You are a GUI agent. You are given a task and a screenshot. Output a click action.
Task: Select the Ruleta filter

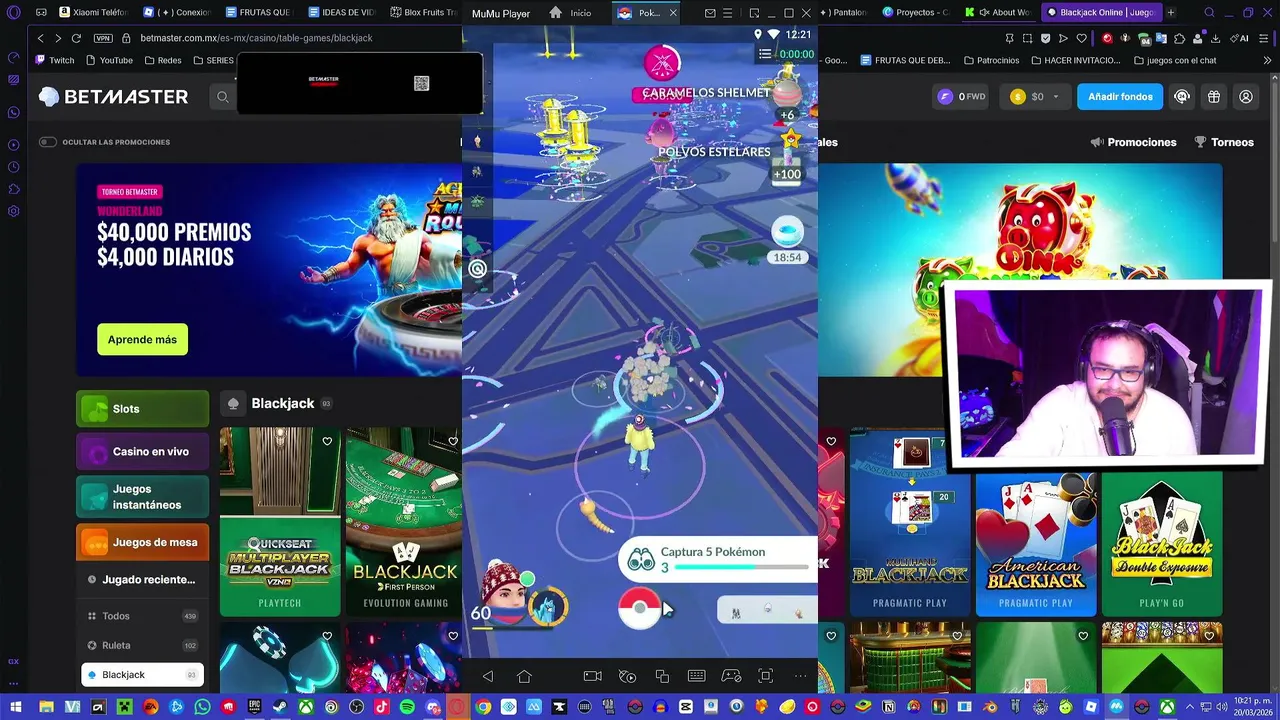pos(142,646)
